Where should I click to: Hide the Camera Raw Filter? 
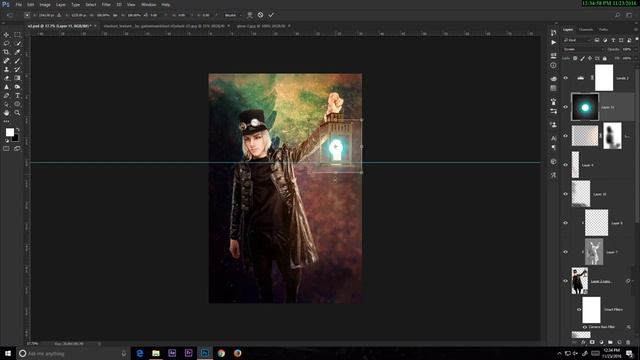584,327
